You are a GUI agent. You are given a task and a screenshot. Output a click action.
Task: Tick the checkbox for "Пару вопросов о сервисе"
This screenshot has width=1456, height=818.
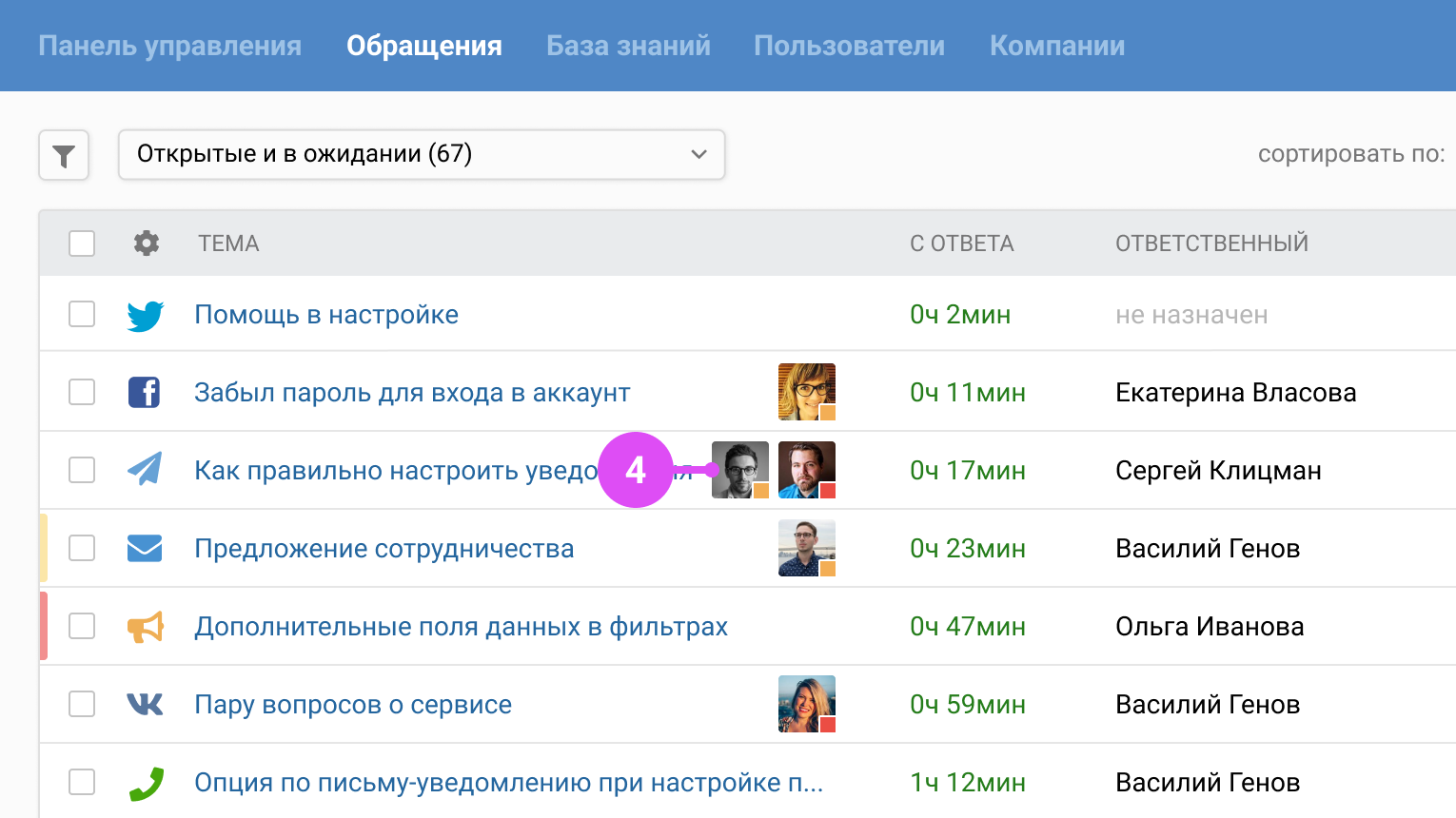(82, 704)
